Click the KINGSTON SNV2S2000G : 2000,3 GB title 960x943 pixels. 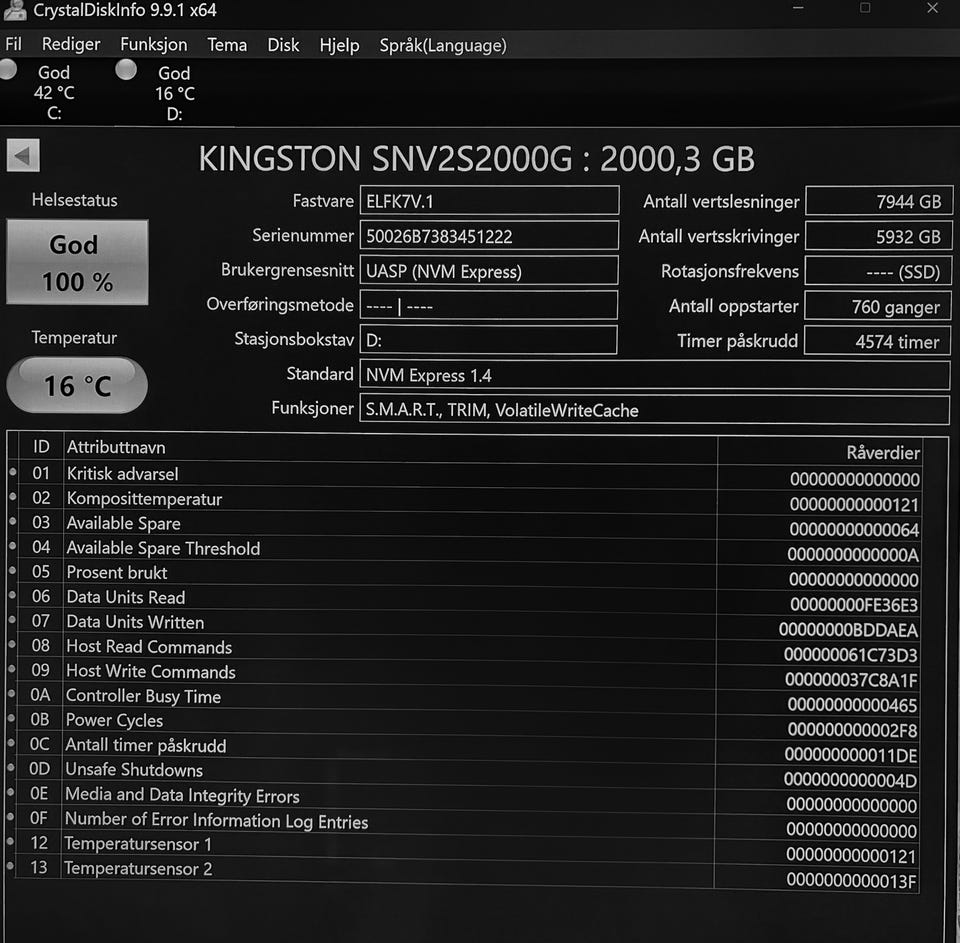coord(476,159)
